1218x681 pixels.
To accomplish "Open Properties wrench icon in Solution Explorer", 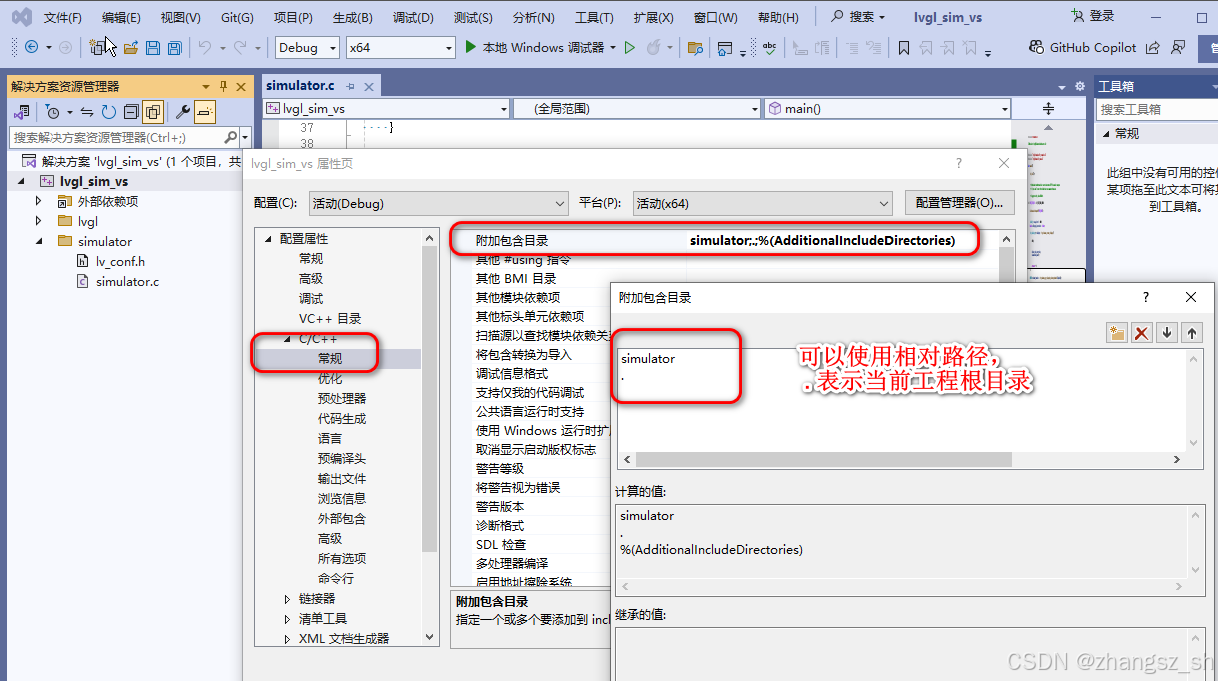I will pos(182,112).
